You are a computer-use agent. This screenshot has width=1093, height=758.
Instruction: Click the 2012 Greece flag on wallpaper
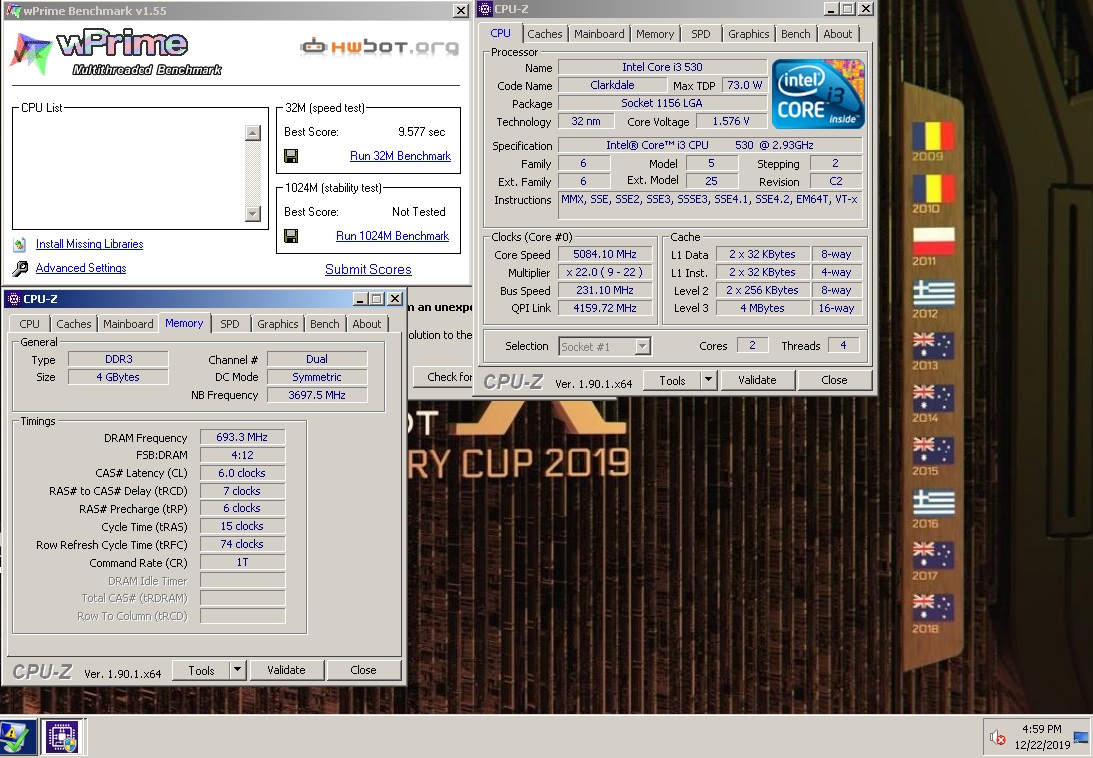click(933, 294)
